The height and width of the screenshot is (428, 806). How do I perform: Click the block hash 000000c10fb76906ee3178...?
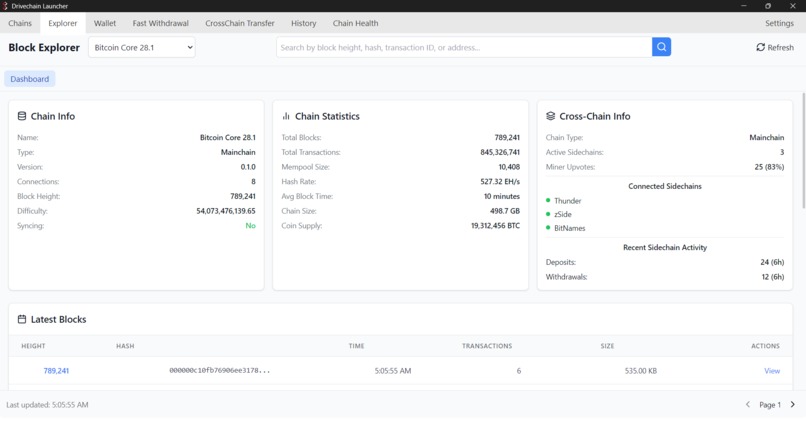coord(219,370)
